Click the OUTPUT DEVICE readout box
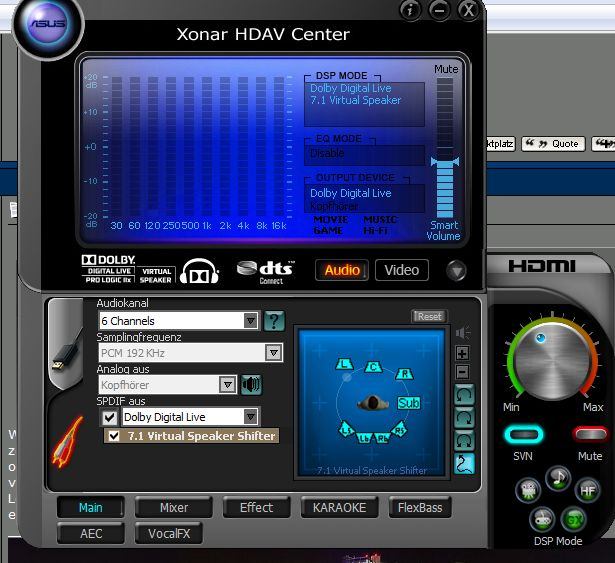615x563 pixels. [364, 199]
